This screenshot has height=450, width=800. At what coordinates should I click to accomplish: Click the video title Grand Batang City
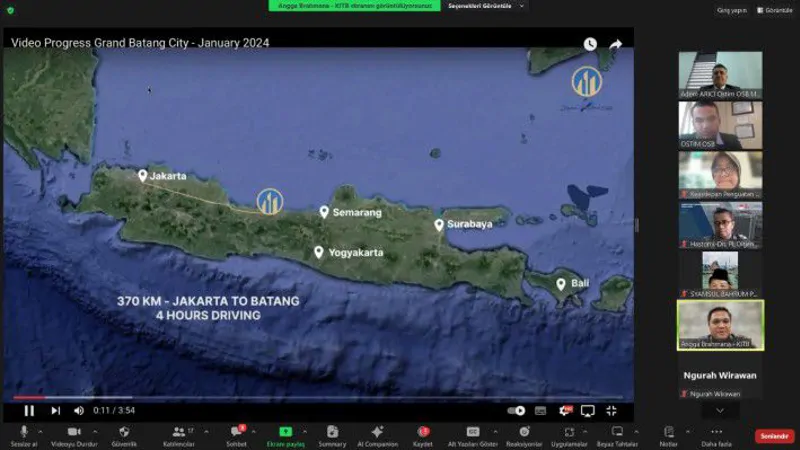(140, 43)
